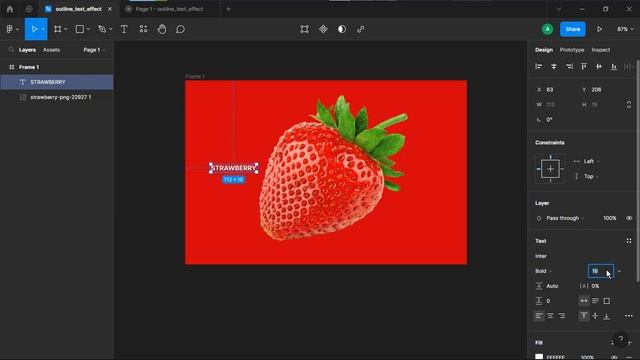
Task: Toggle constrain proportions lock
Action: (x=629, y=104)
